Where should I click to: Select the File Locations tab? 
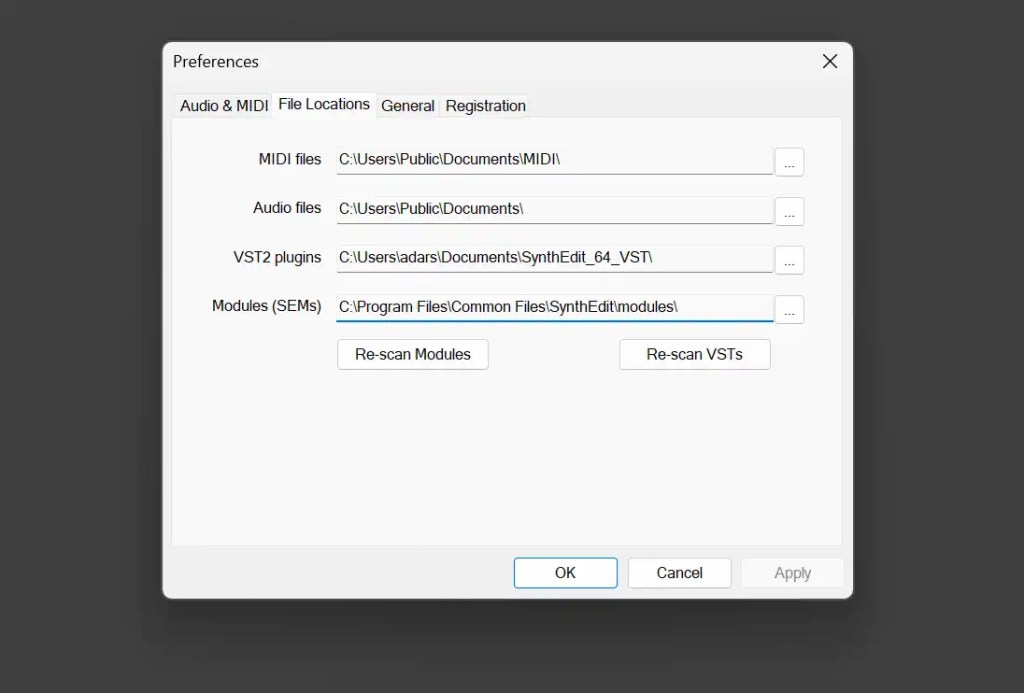[x=324, y=105]
